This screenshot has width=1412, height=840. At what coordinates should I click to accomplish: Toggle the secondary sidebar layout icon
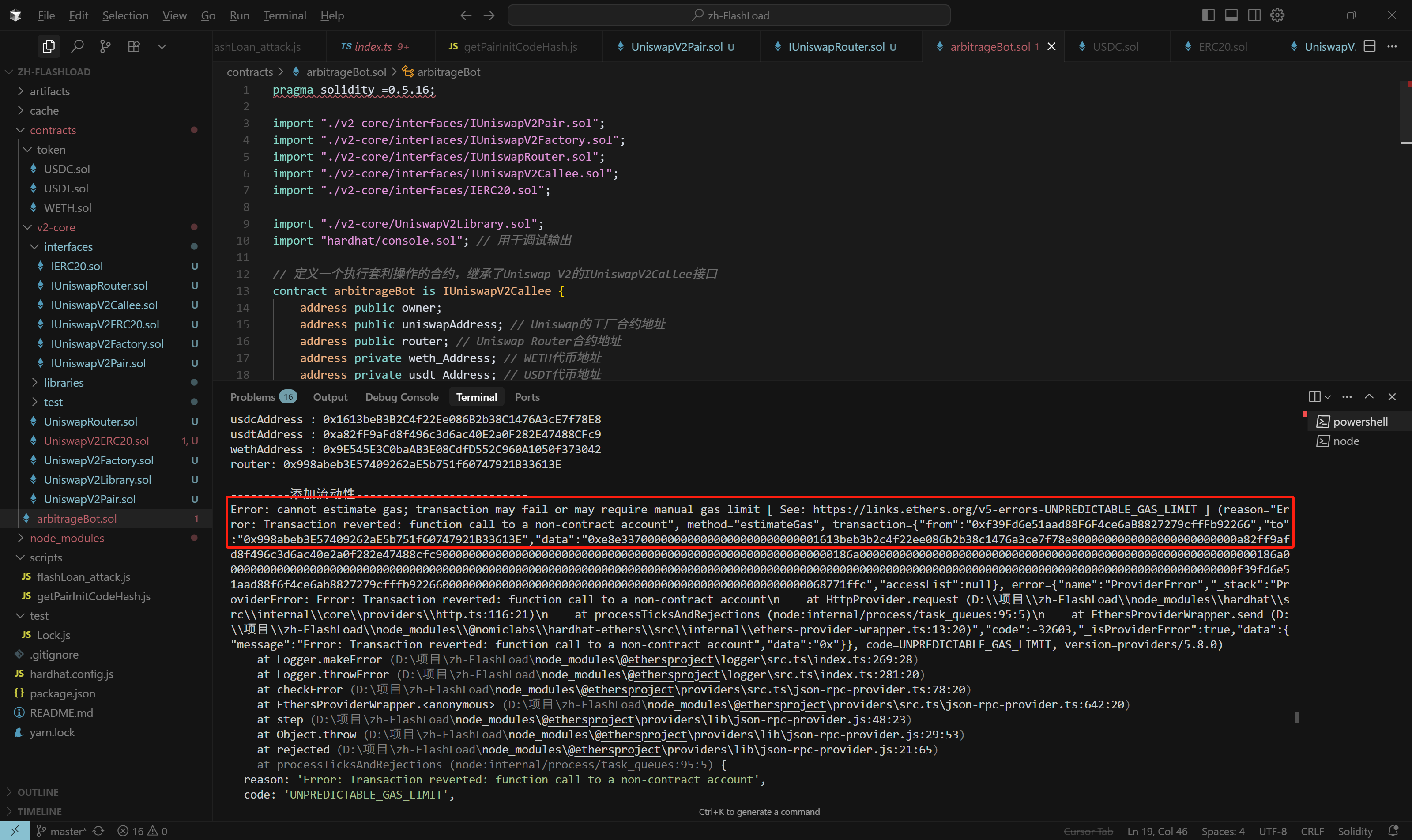click(1254, 15)
